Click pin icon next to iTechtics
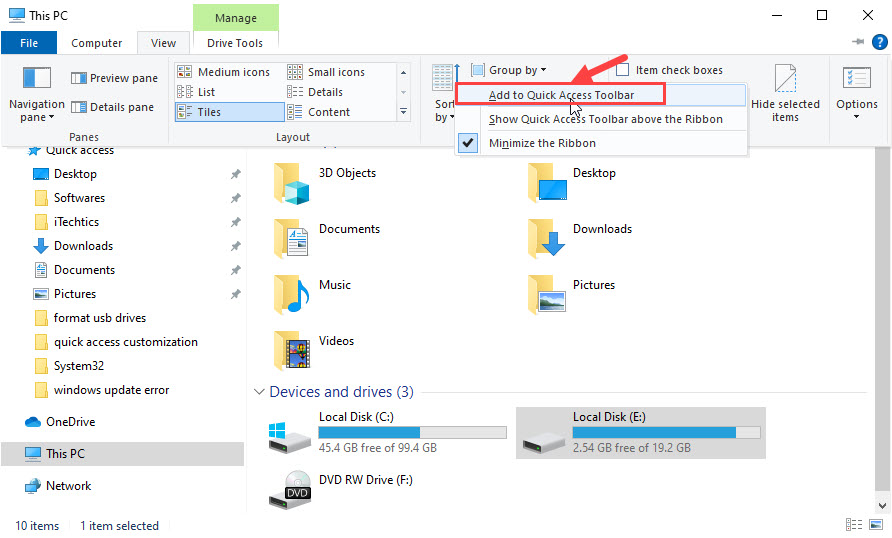The height and width of the screenshot is (538, 892). [x=235, y=222]
